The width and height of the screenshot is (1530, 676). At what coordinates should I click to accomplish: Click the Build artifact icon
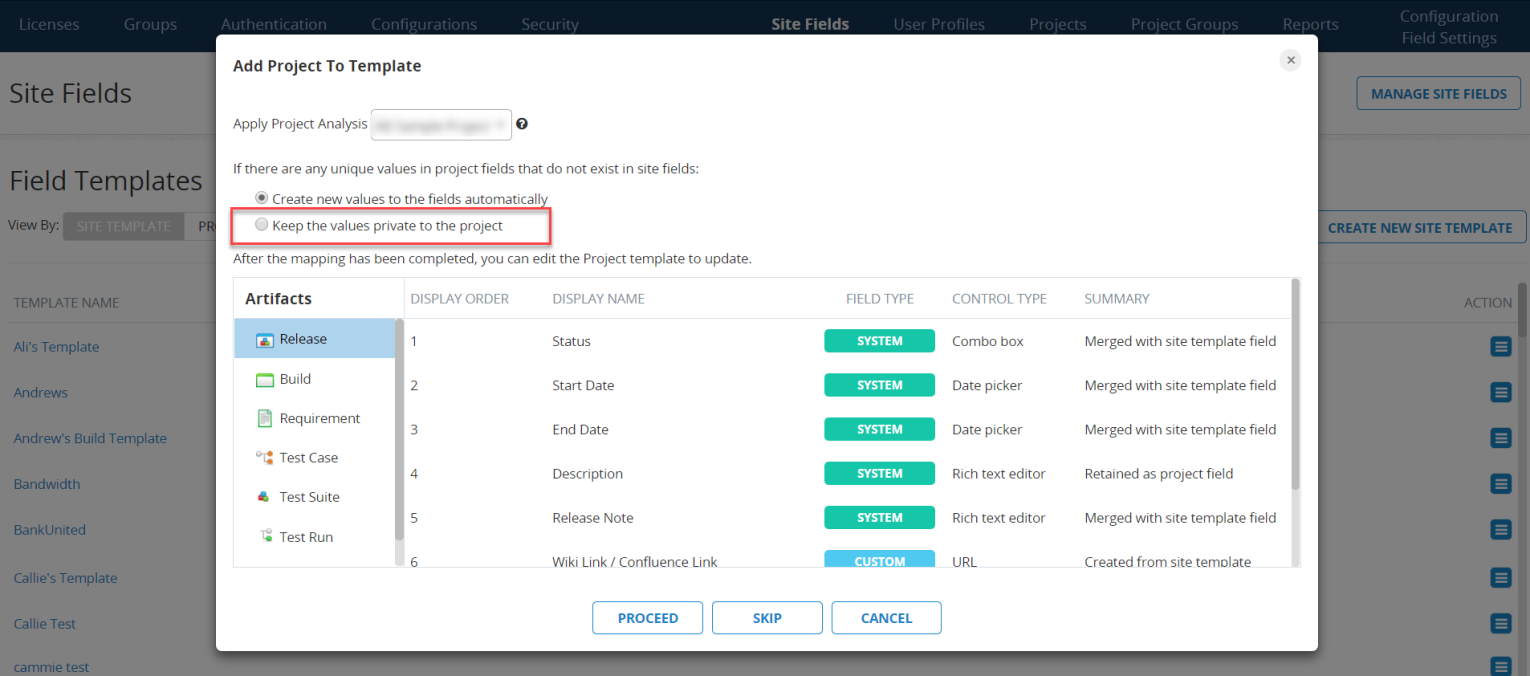click(265, 380)
